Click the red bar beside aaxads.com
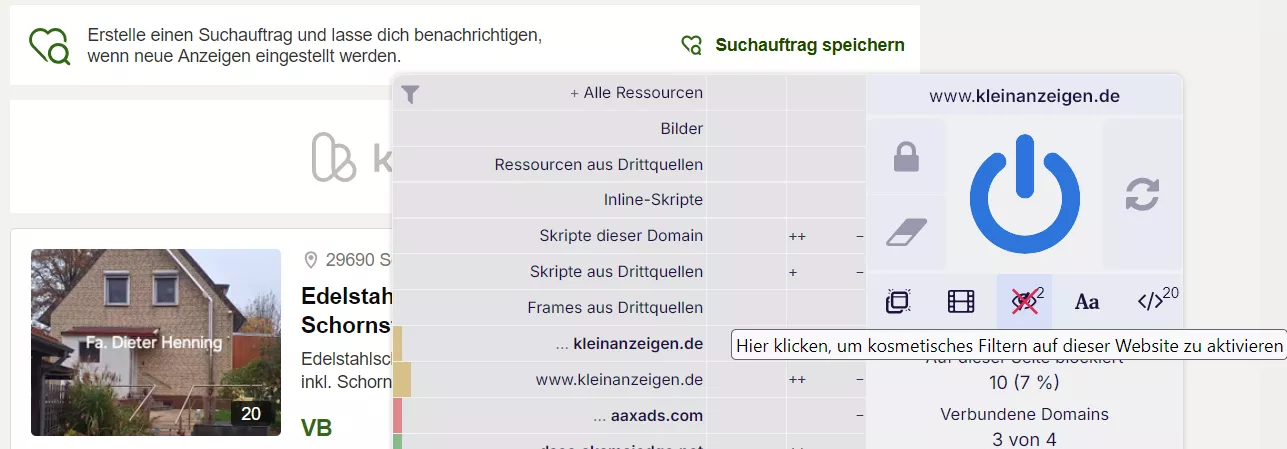1287x449 pixels. pos(397,415)
